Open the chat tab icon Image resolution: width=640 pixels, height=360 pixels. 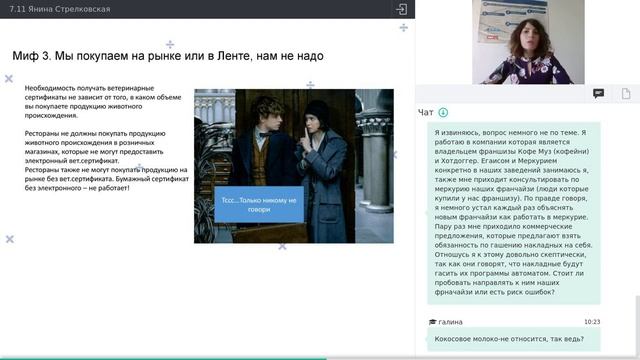tap(598, 93)
